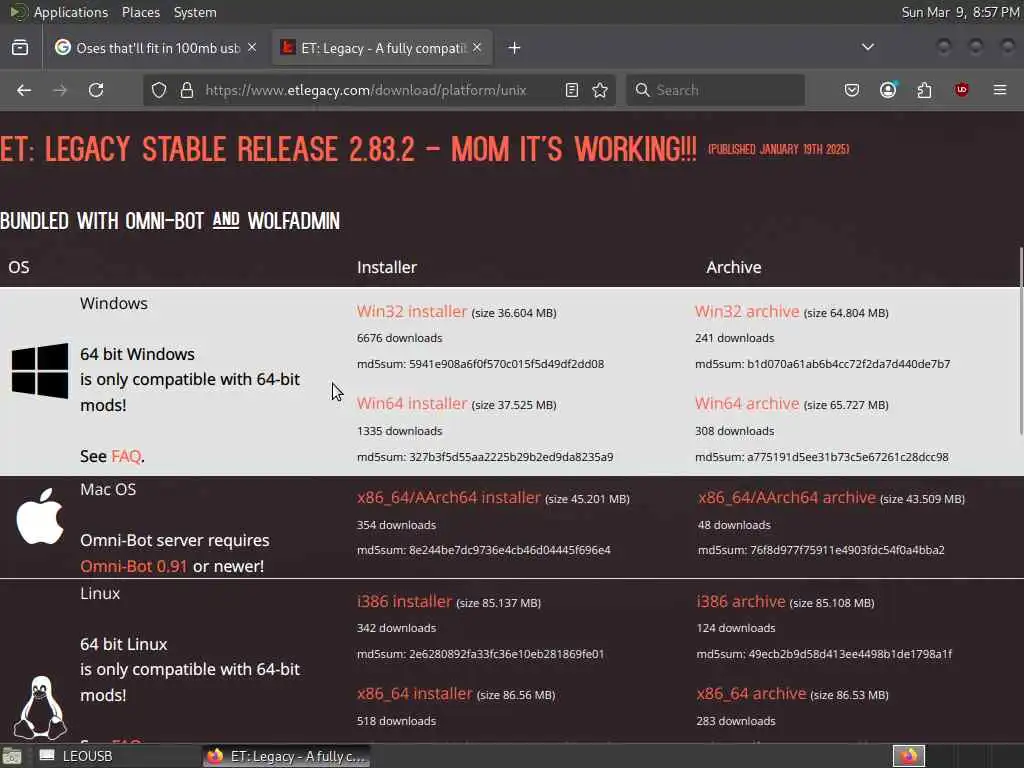Download Linux x86_64 installer
Viewport: 1024px width, 768px height.
(x=414, y=694)
